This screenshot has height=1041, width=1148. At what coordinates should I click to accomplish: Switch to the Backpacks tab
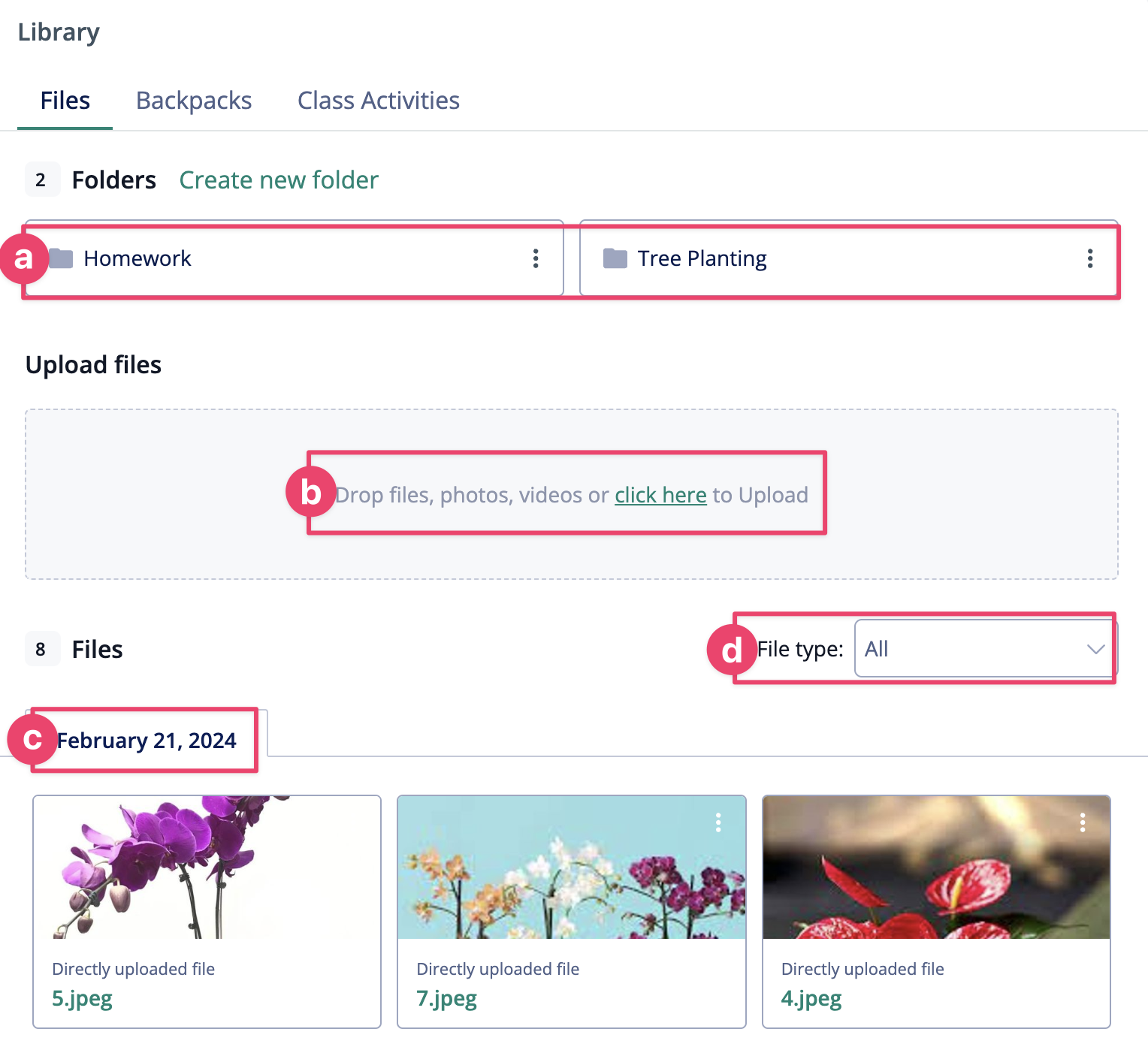coord(194,101)
